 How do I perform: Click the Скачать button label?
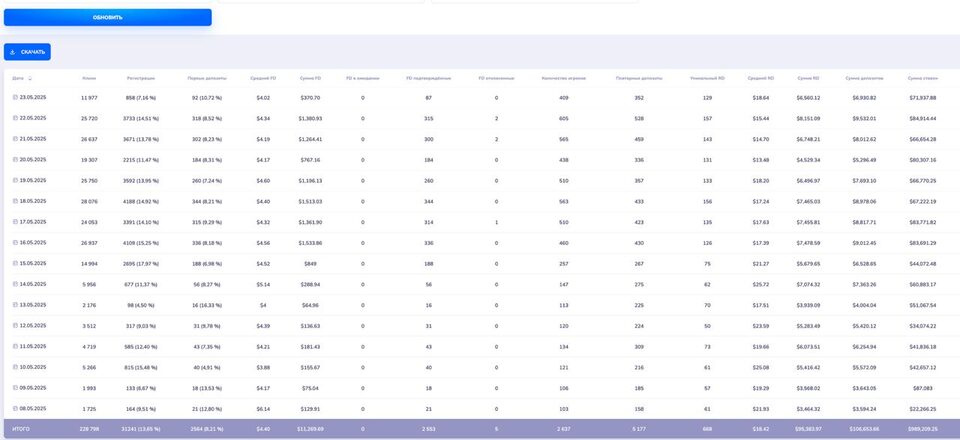33,52
